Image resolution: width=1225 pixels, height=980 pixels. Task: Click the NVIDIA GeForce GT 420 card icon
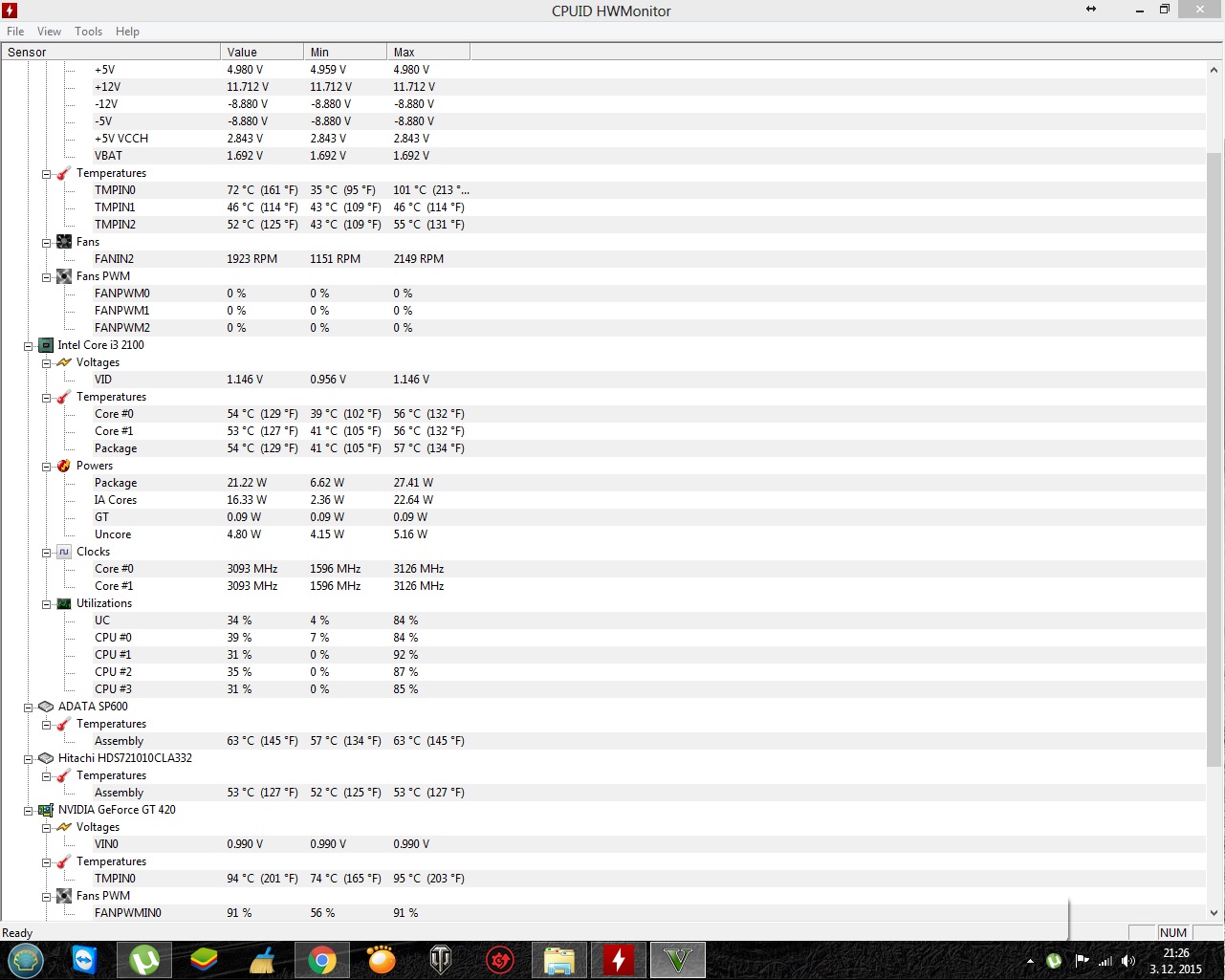[x=45, y=810]
